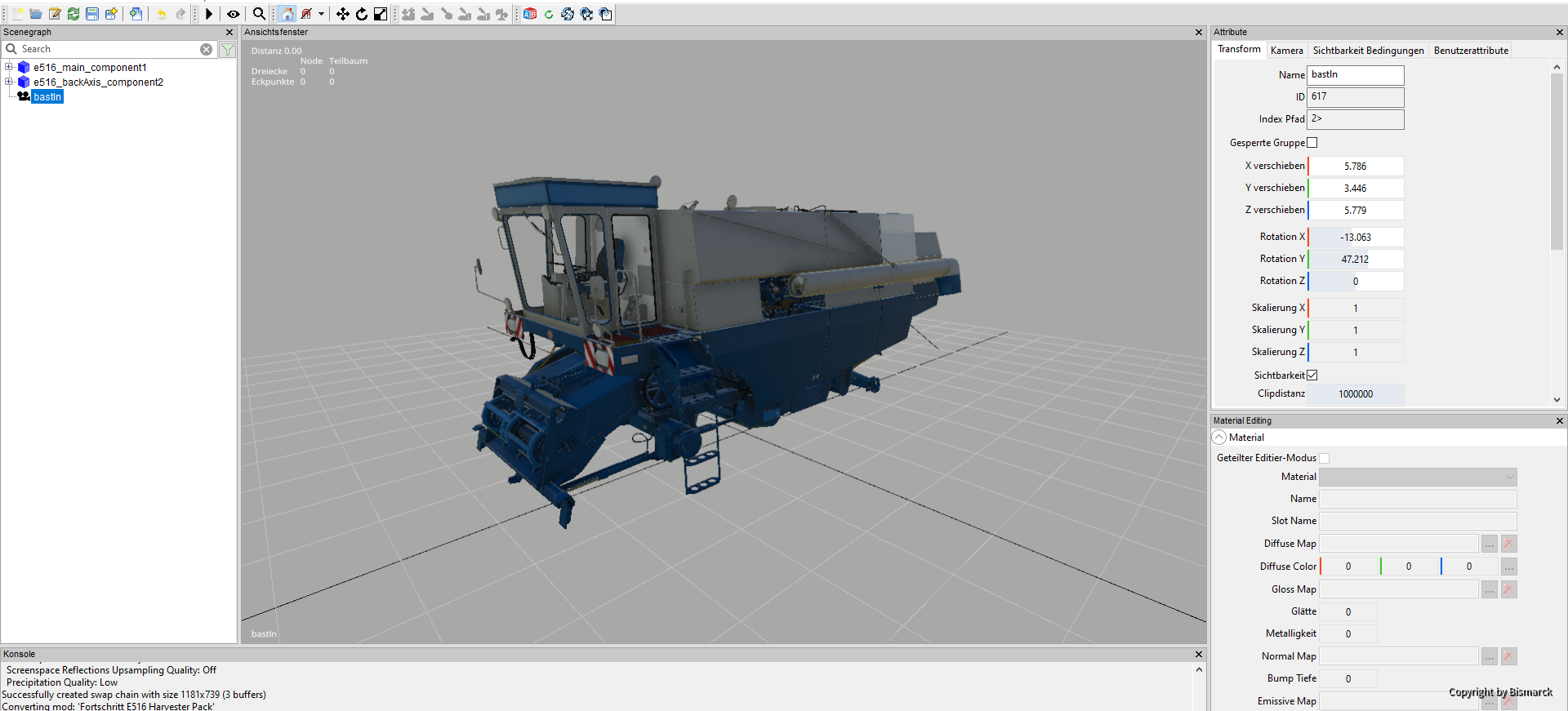Clear the Scenegraph search field

[x=207, y=50]
